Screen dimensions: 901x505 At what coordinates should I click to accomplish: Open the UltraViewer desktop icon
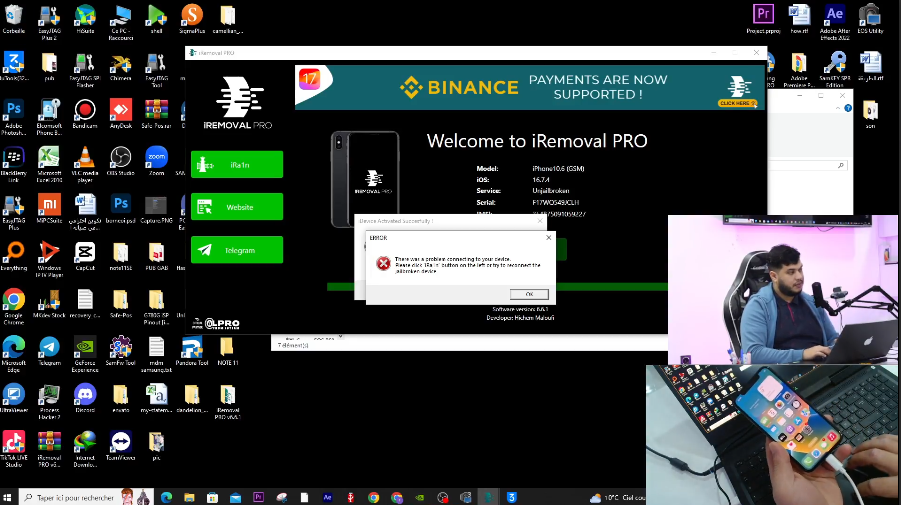(x=13, y=398)
